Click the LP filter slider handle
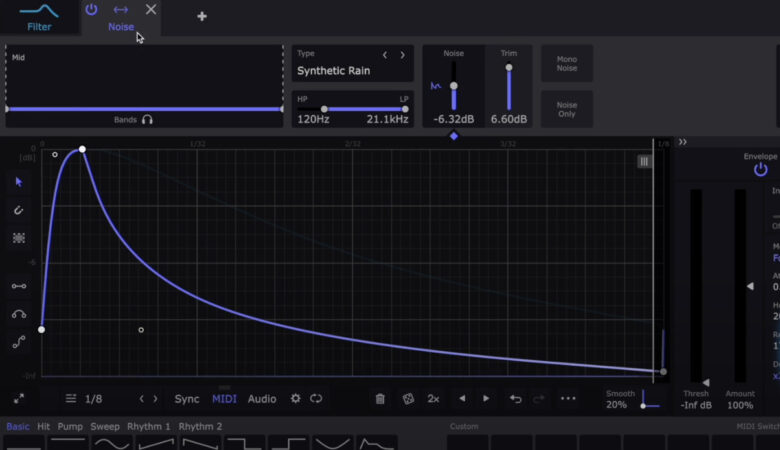Image resolution: width=780 pixels, height=450 pixels. [405, 109]
